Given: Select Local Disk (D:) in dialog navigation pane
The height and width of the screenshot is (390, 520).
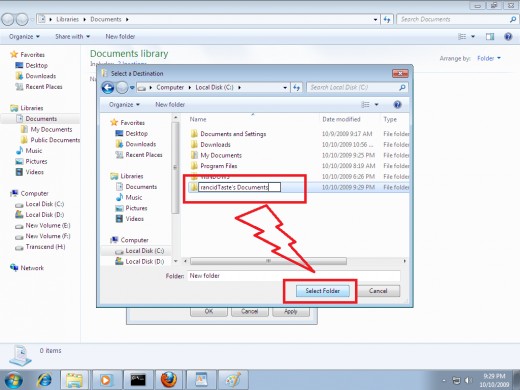Looking at the screenshot, I should (144, 261).
